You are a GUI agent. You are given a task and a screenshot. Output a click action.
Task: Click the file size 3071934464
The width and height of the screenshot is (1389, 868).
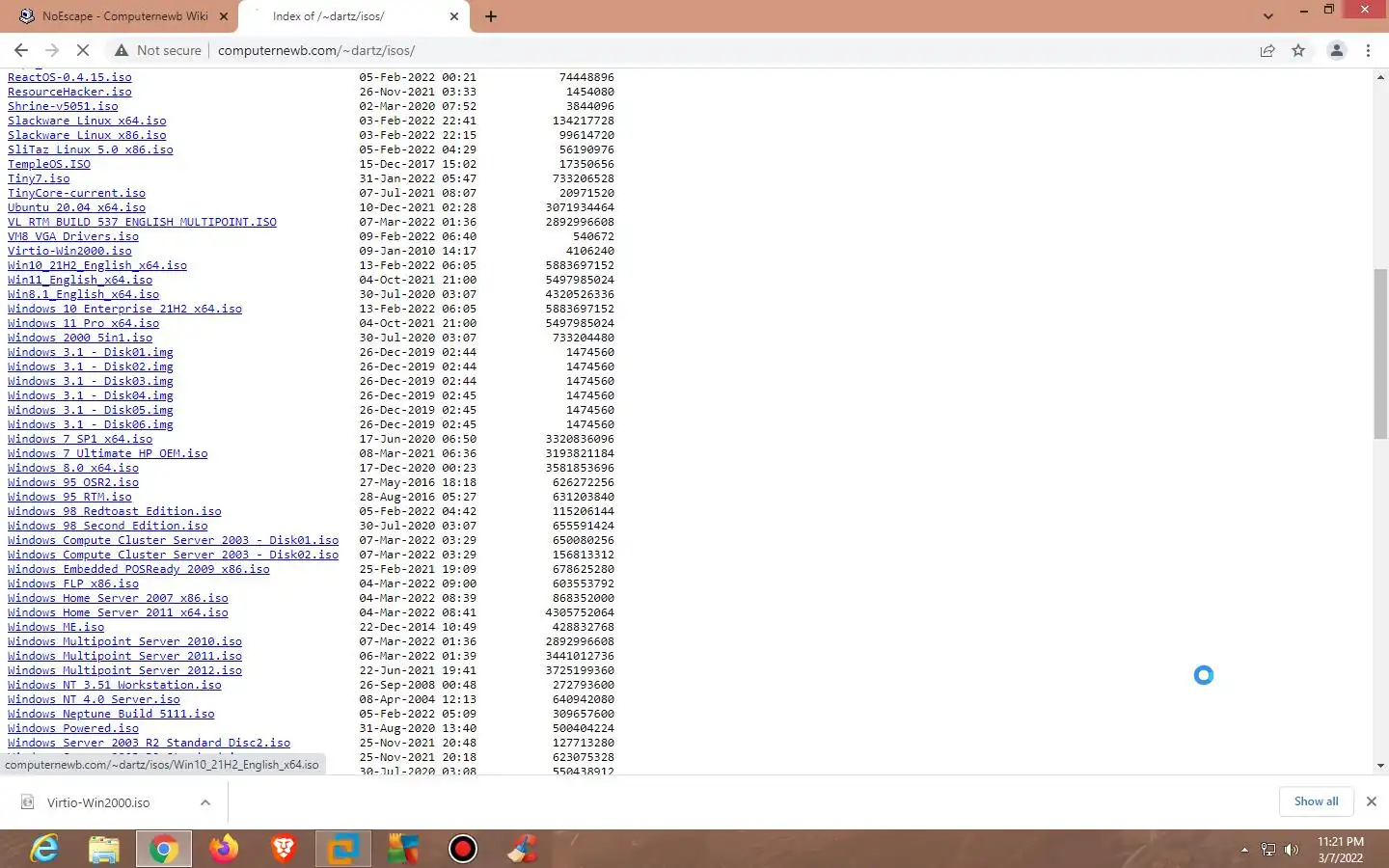[580, 207]
